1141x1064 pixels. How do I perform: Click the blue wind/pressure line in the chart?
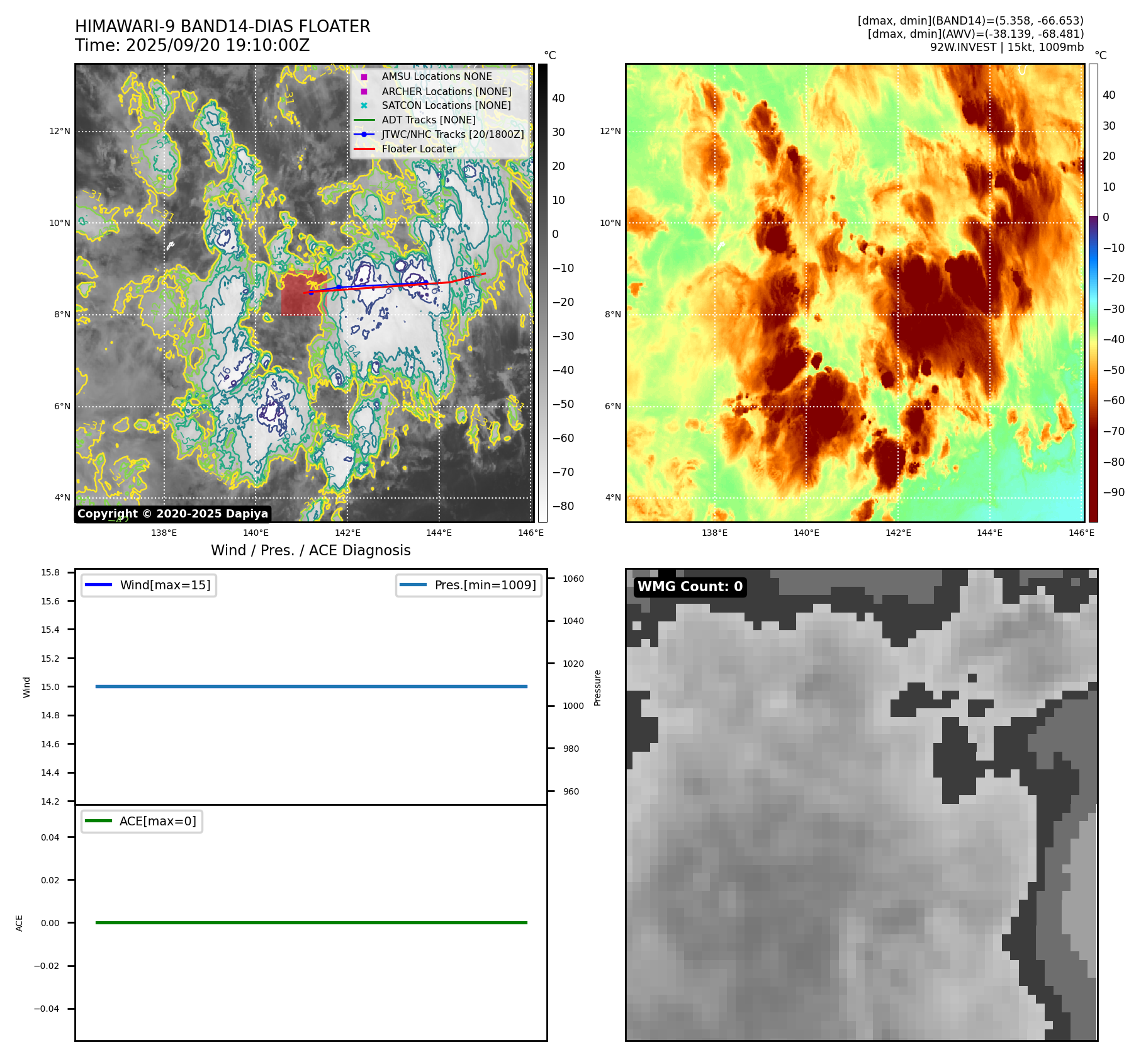312,686
